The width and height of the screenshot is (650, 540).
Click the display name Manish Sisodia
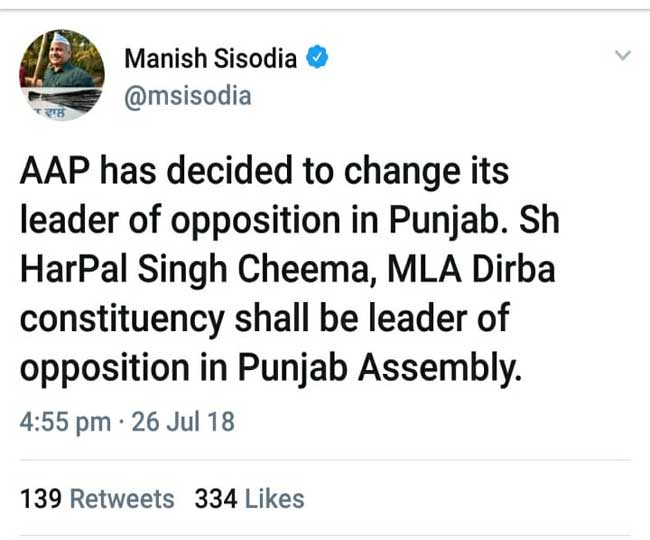[x=210, y=58]
